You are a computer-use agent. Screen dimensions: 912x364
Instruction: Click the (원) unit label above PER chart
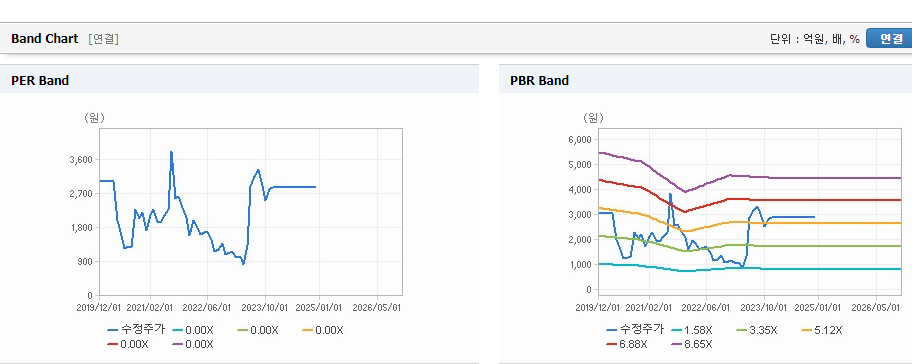pyautogui.click(x=94, y=118)
